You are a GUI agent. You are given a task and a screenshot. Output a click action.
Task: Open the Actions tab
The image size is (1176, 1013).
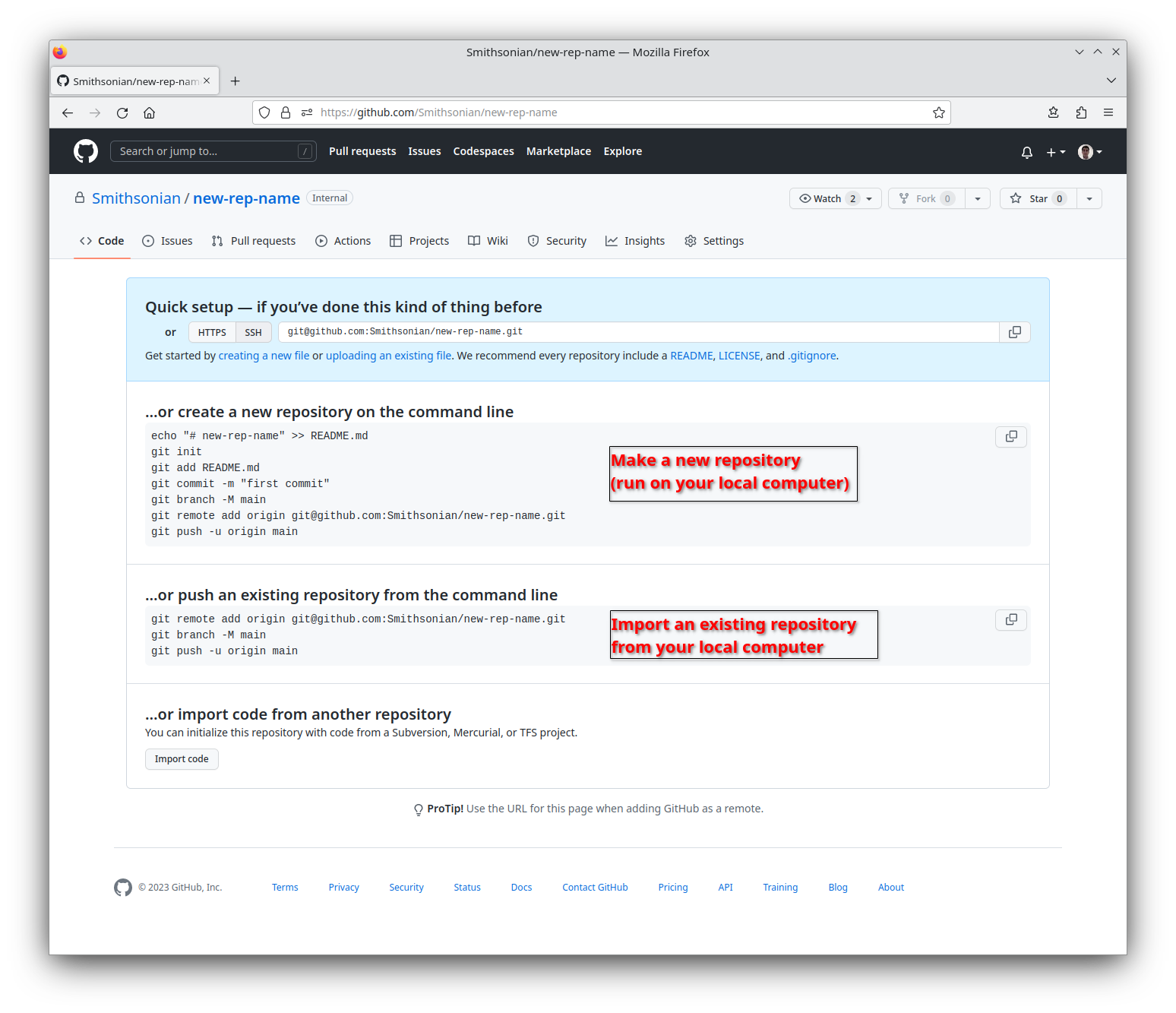pyautogui.click(x=343, y=241)
